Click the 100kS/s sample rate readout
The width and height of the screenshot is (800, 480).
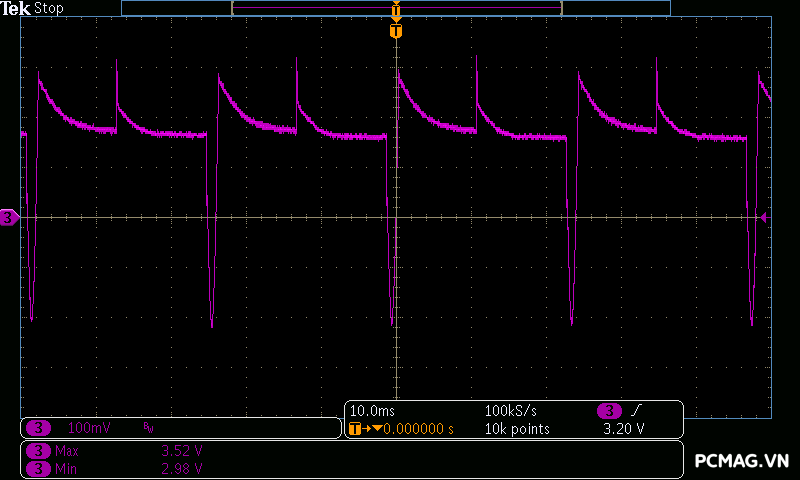[510, 411]
